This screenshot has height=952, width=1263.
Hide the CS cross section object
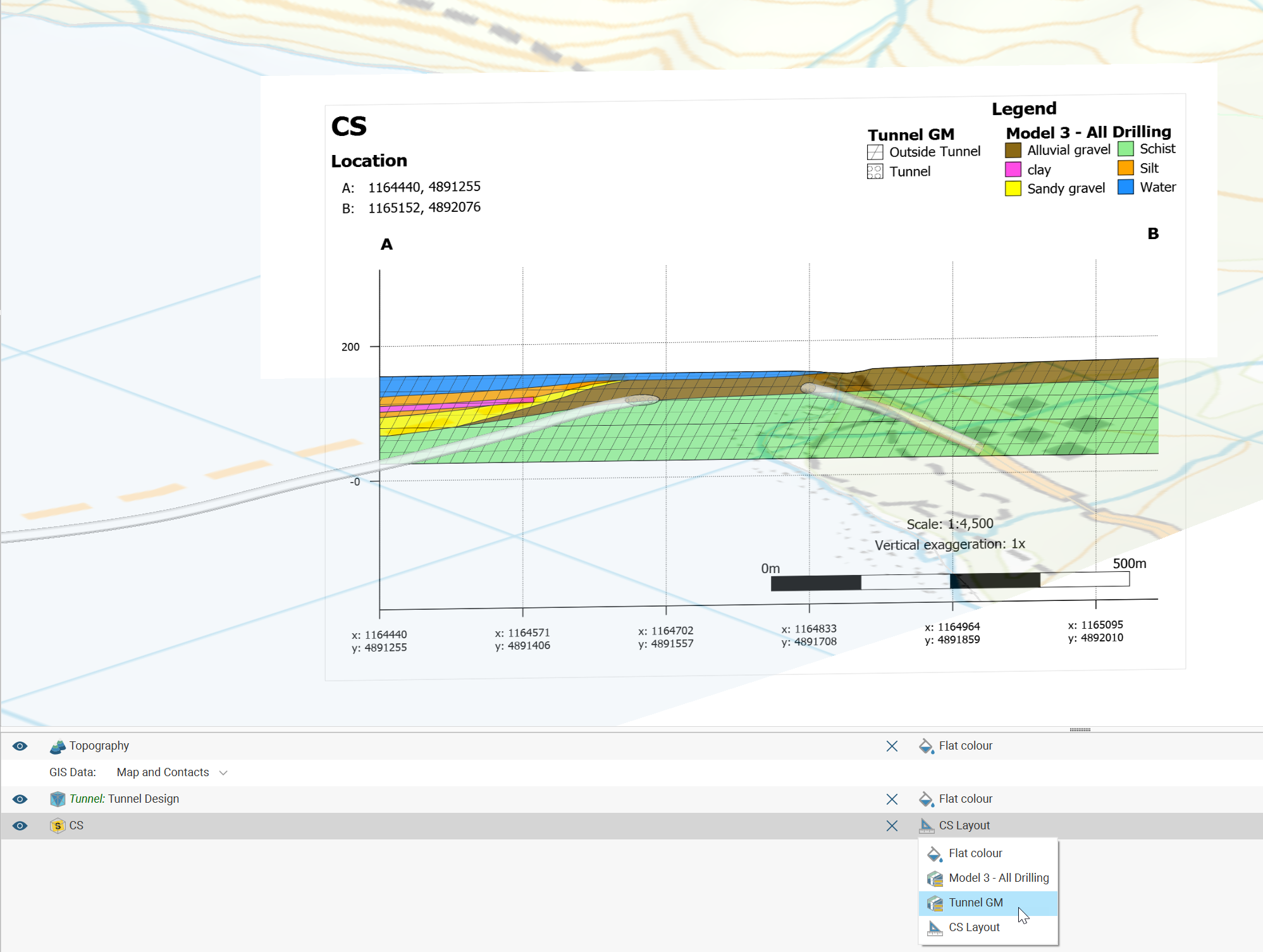20,826
